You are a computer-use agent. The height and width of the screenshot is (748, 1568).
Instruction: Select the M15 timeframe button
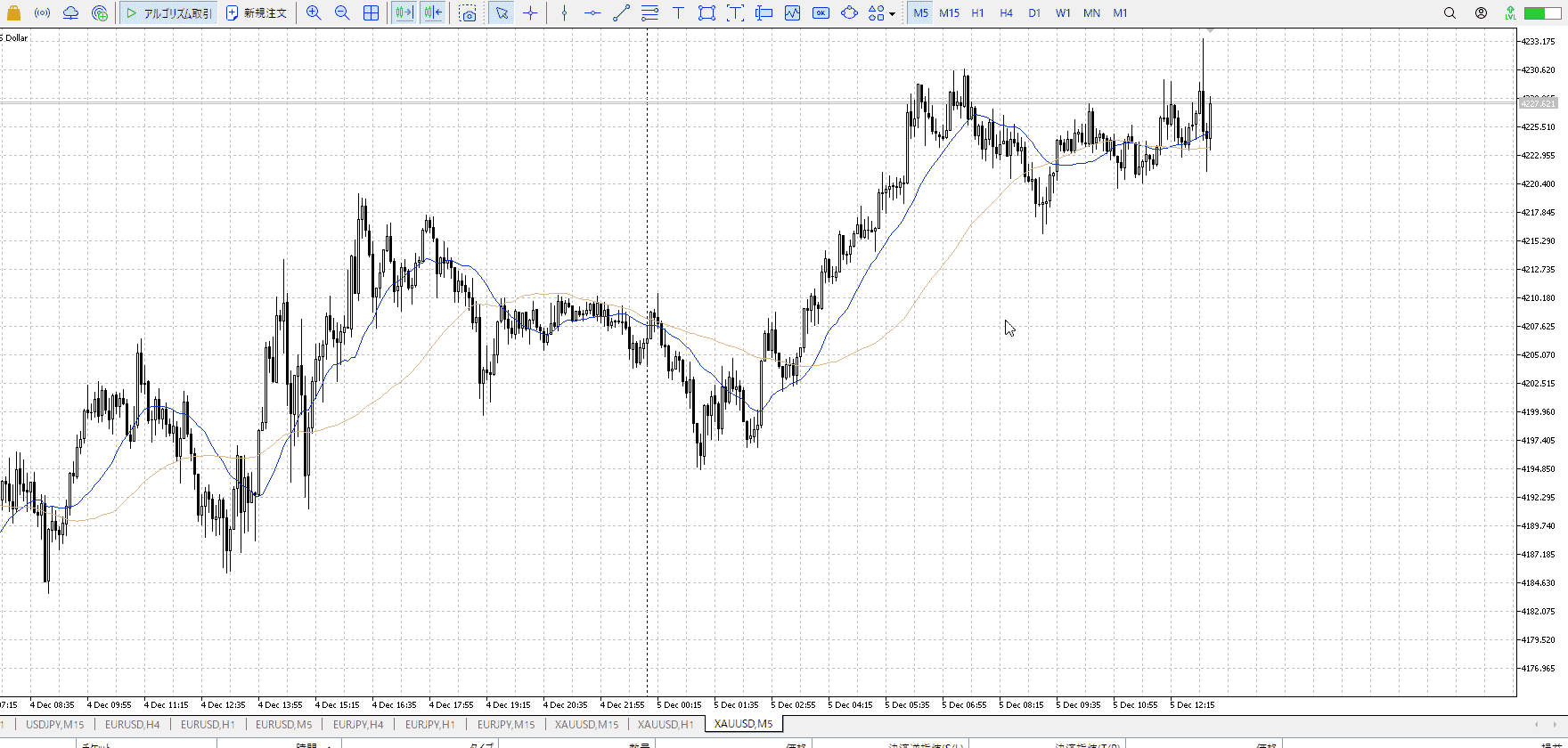click(x=949, y=13)
